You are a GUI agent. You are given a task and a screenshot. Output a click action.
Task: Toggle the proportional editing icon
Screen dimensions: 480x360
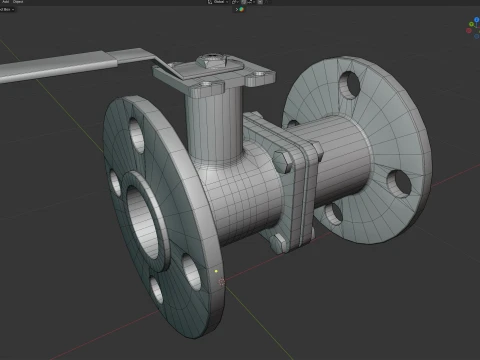click(x=260, y=2)
